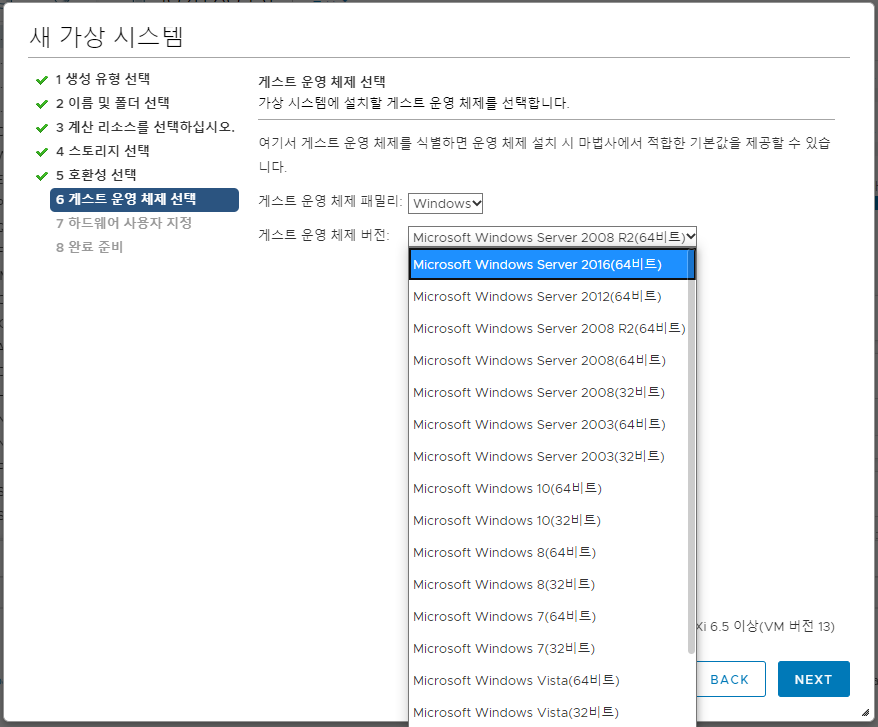The image size is (878, 727).
Task: Select Microsoft Windows 10(32비트)
Action: pos(549,520)
